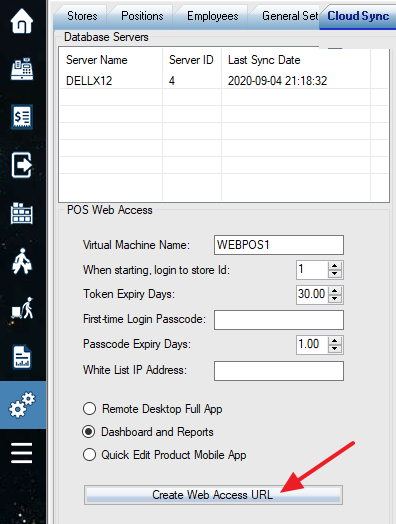Open the delivery hand truck icon
Screen dimensions: 396x524
[22, 308]
